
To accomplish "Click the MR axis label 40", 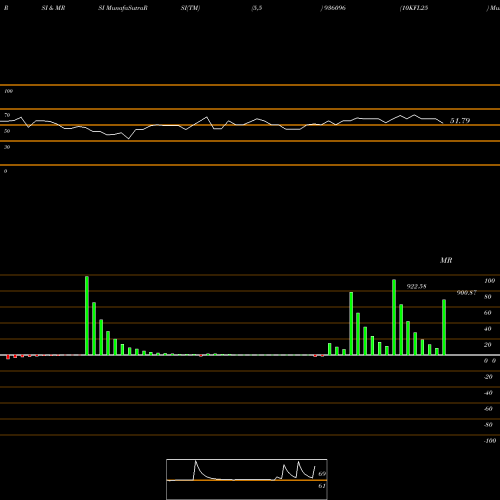I will click(x=488, y=329).
